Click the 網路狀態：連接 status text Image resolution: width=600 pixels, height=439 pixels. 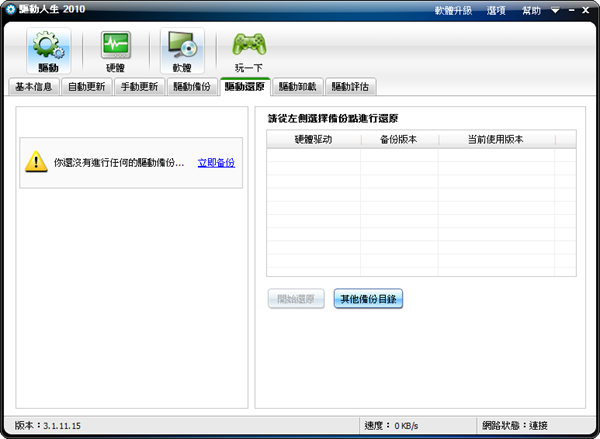pyautogui.click(x=515, y=426)
